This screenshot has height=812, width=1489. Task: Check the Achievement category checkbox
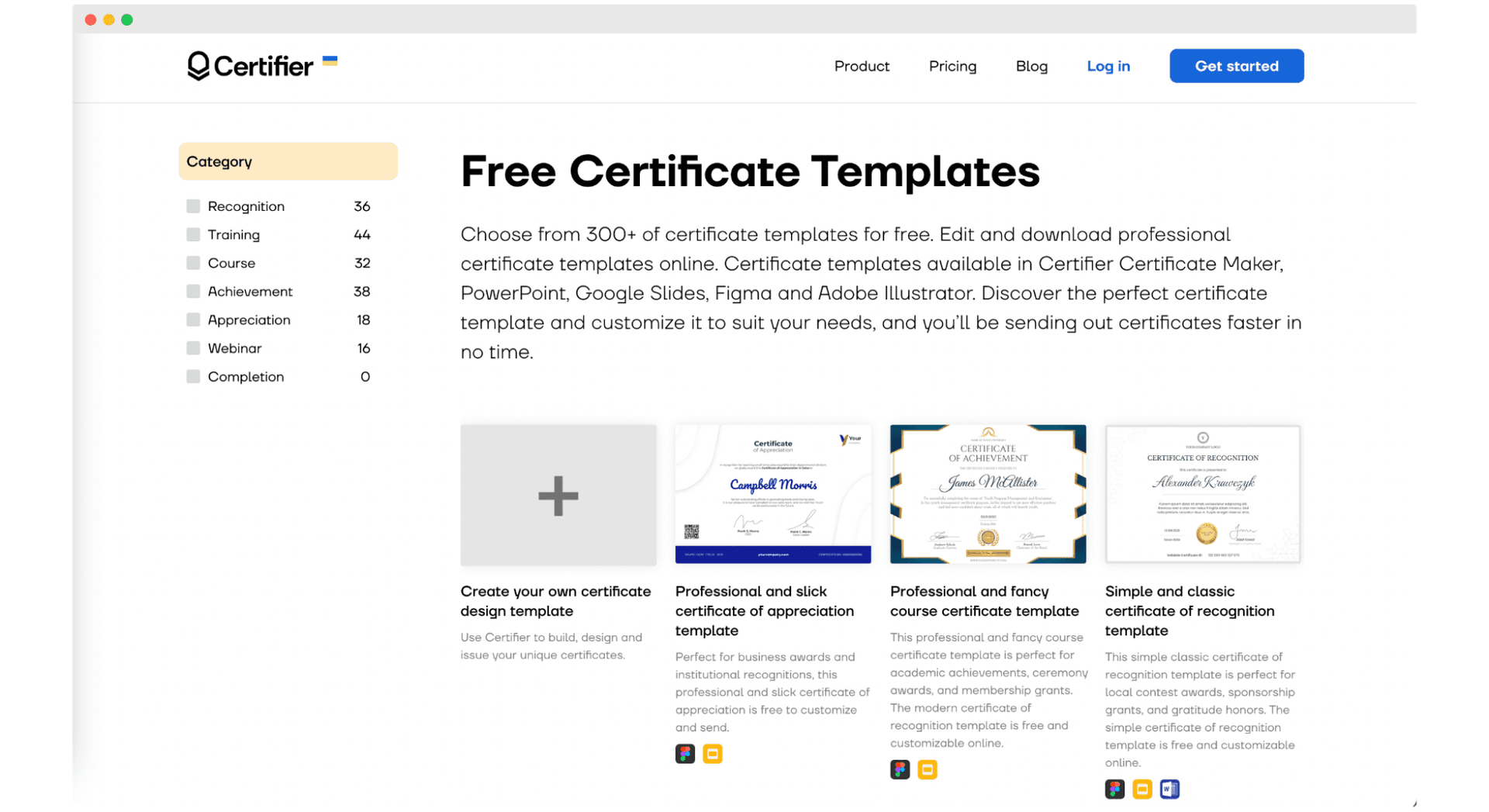coord(193,292)
